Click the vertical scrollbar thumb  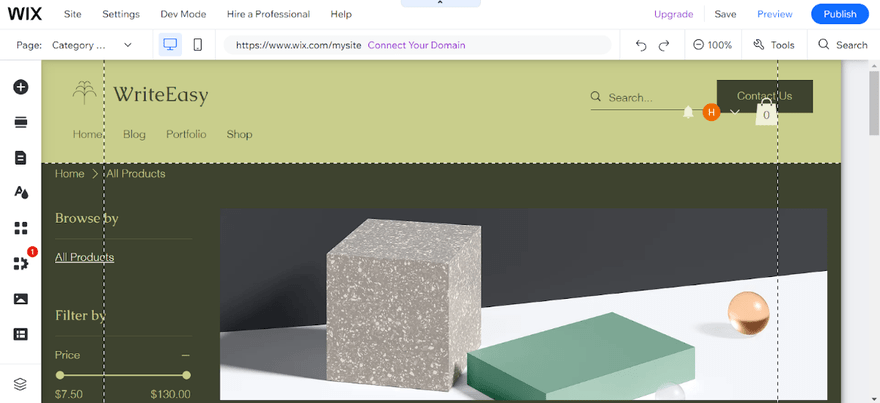tap(874, 103)
